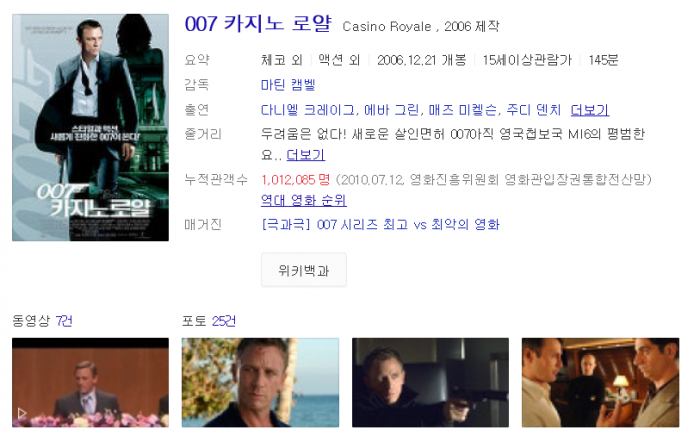Screen dimensions: 700x436
Task: Click the 1,012,065명 audience count
Action: [x=296, y=180]
